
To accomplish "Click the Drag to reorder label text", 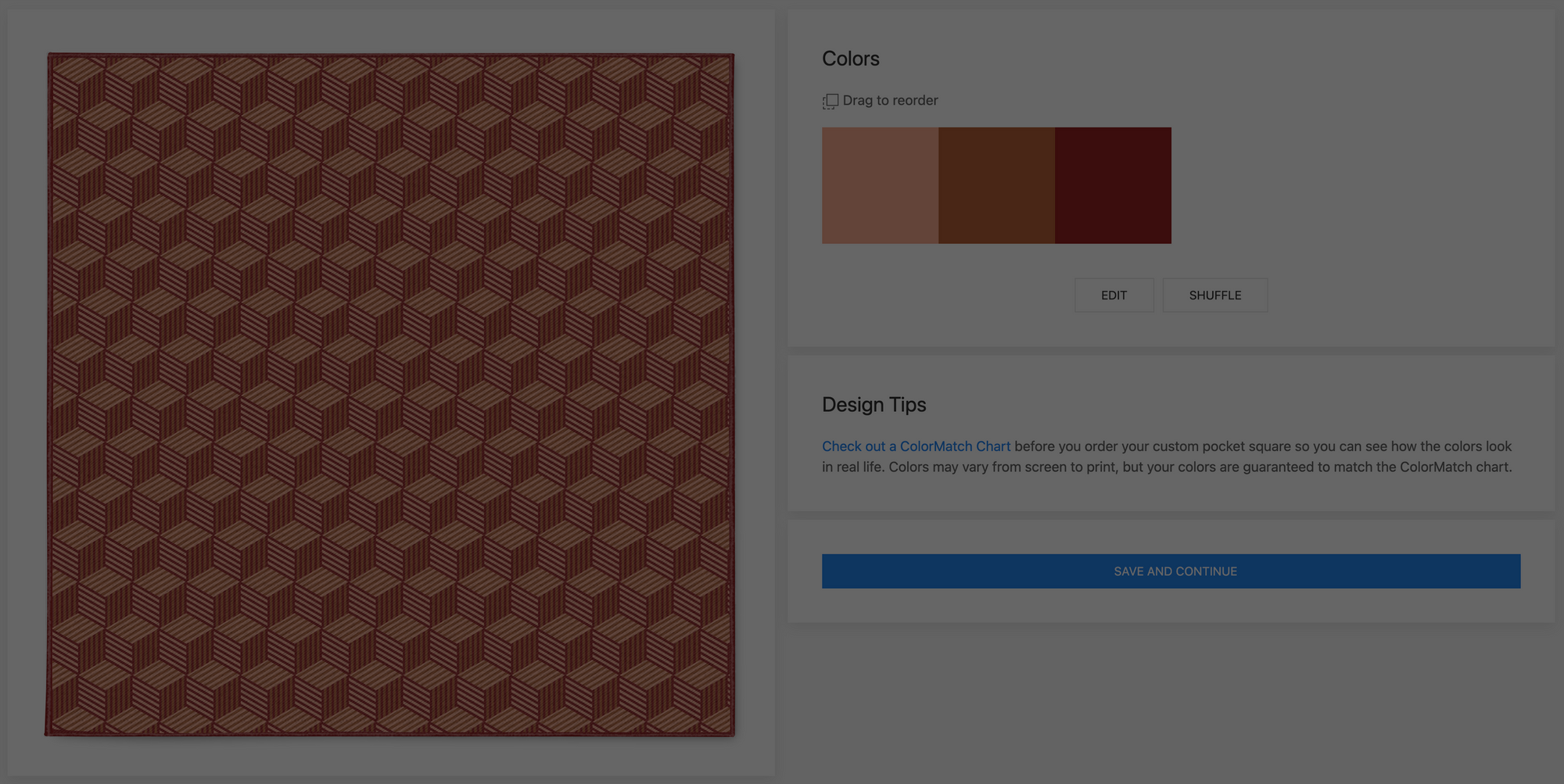I will [x=890, y=101].
